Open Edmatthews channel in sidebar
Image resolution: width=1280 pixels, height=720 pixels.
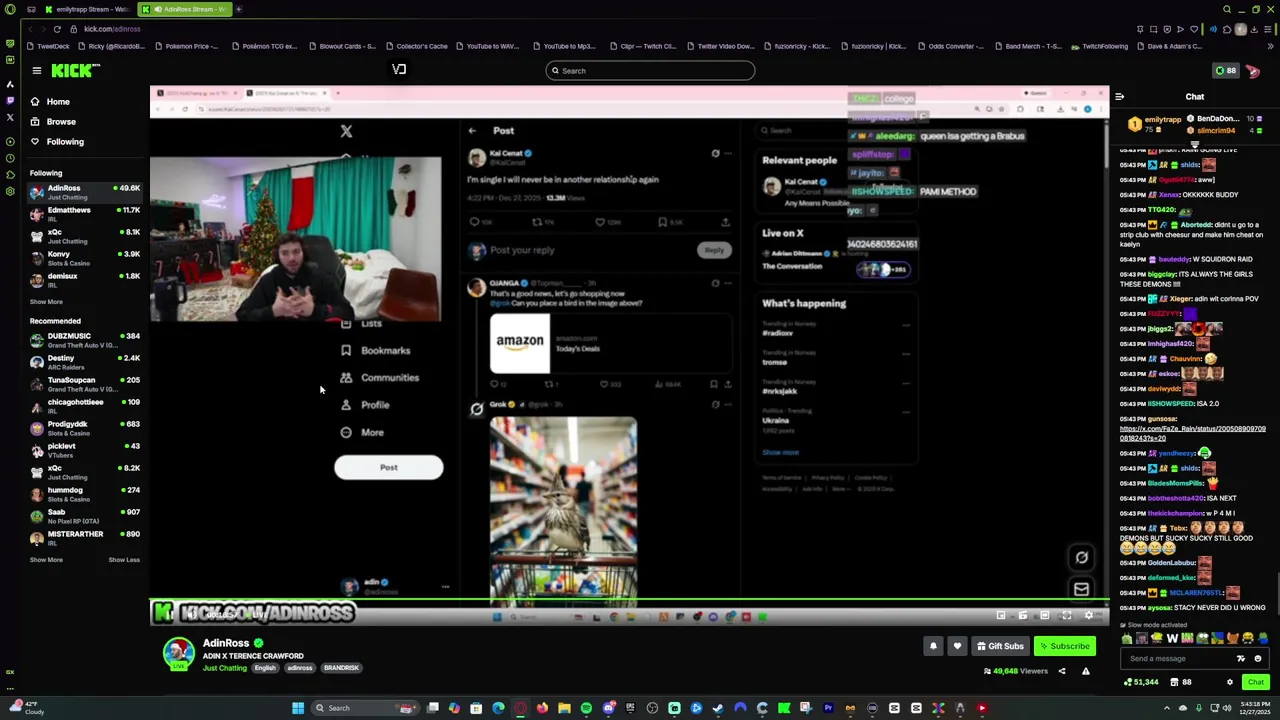(x=85, y=214)
